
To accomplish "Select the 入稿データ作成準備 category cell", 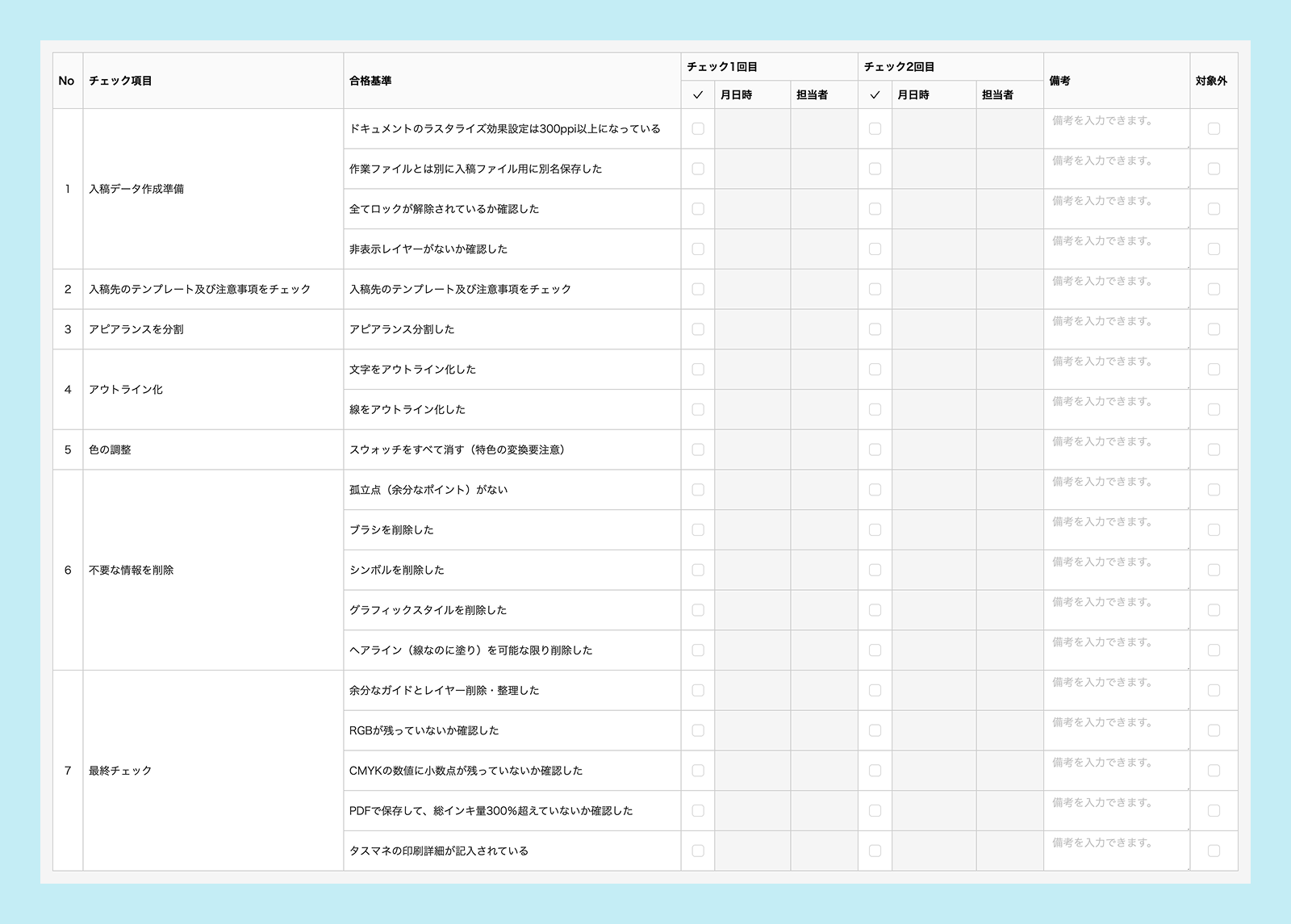I will (136, 189).
